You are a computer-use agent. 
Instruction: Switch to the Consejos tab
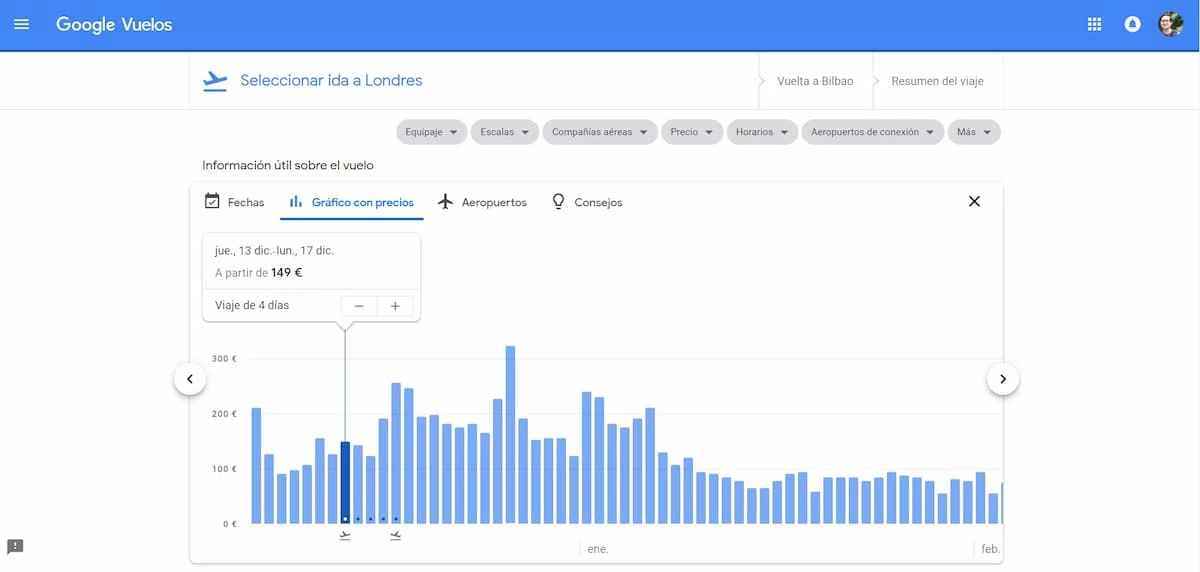coord(587,202)
